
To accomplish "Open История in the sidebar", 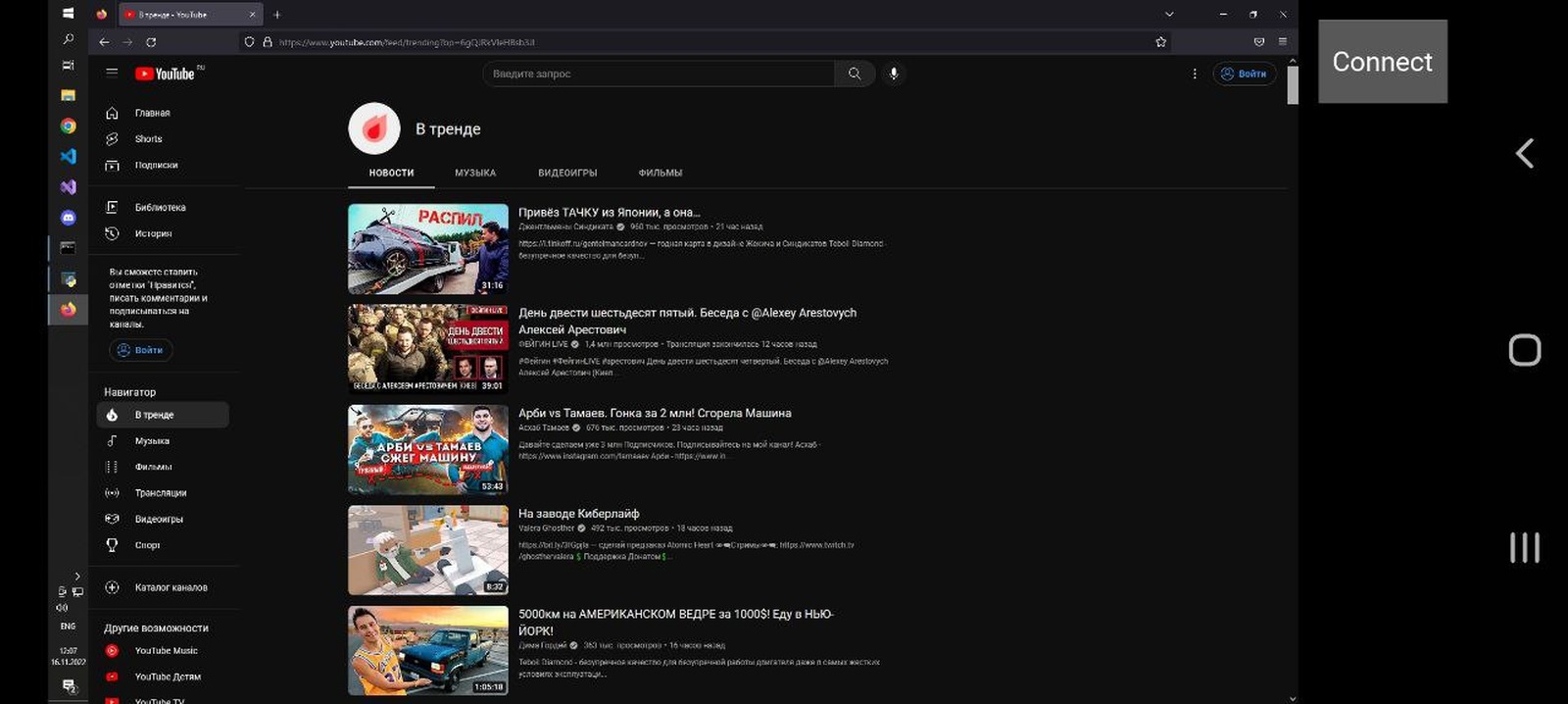I will (163, 234).
